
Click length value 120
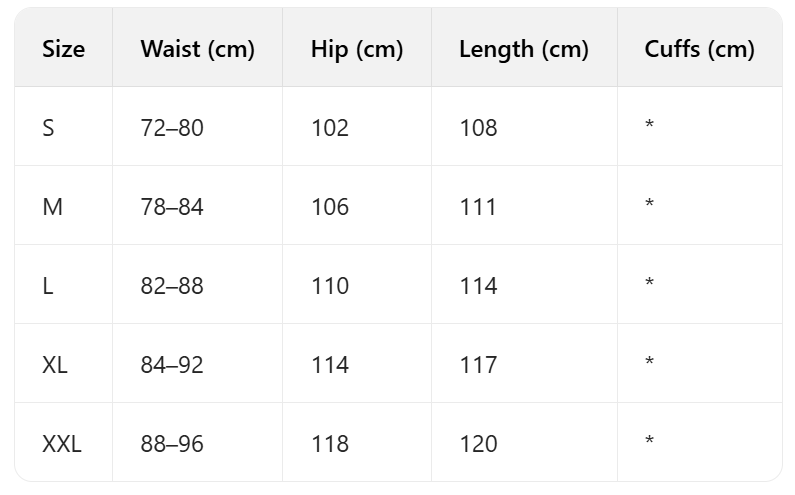[x=478, y=444]
